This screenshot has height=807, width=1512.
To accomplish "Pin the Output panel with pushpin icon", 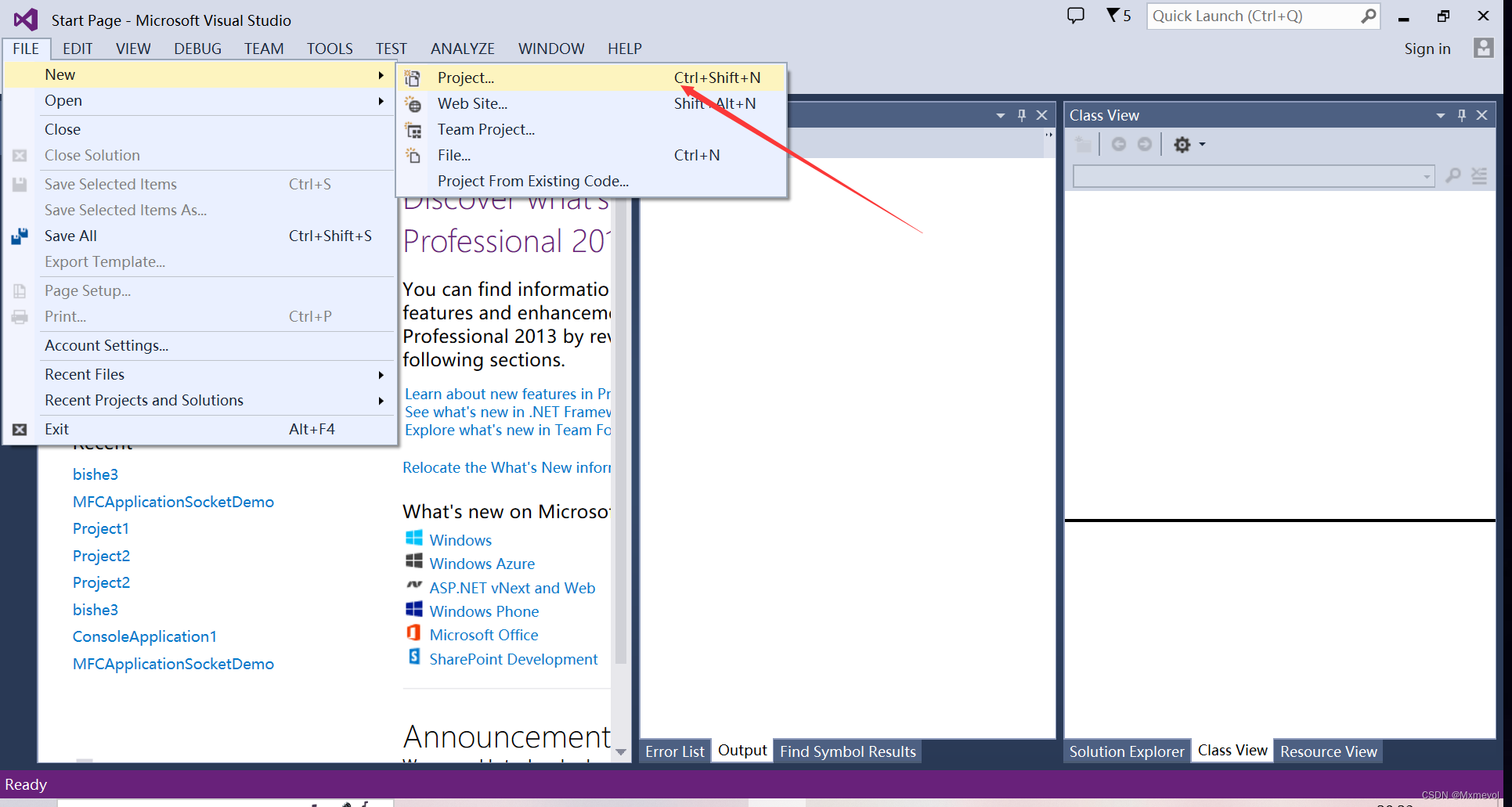I will click(x=1021, y=116).
